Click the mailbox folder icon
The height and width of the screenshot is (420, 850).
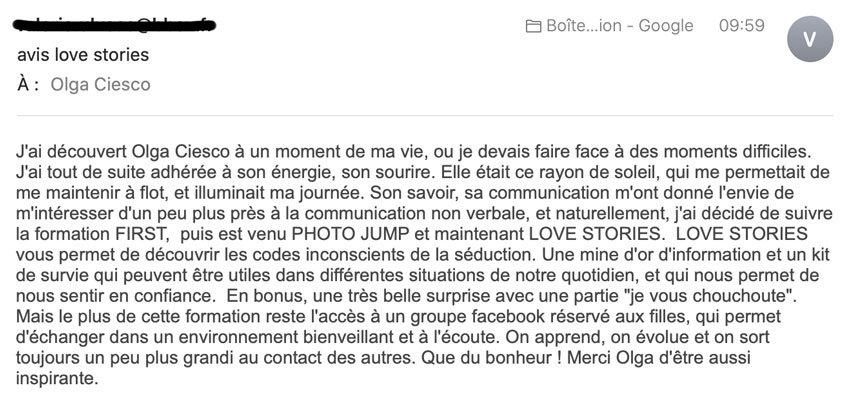click(x=533, y=26)
